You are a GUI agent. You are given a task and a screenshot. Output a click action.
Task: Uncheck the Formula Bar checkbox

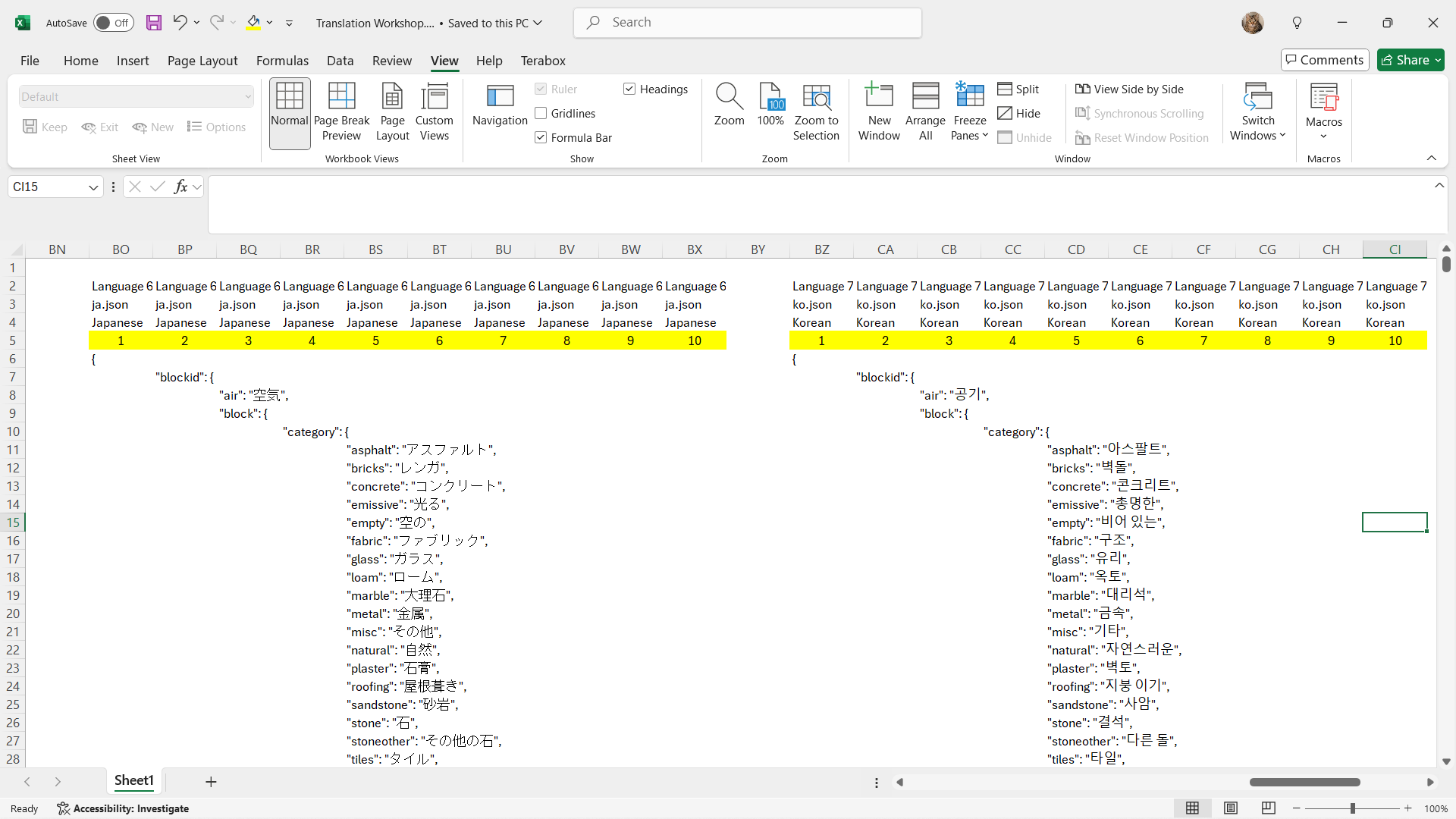pyautogui.click(x=541, y=138)
